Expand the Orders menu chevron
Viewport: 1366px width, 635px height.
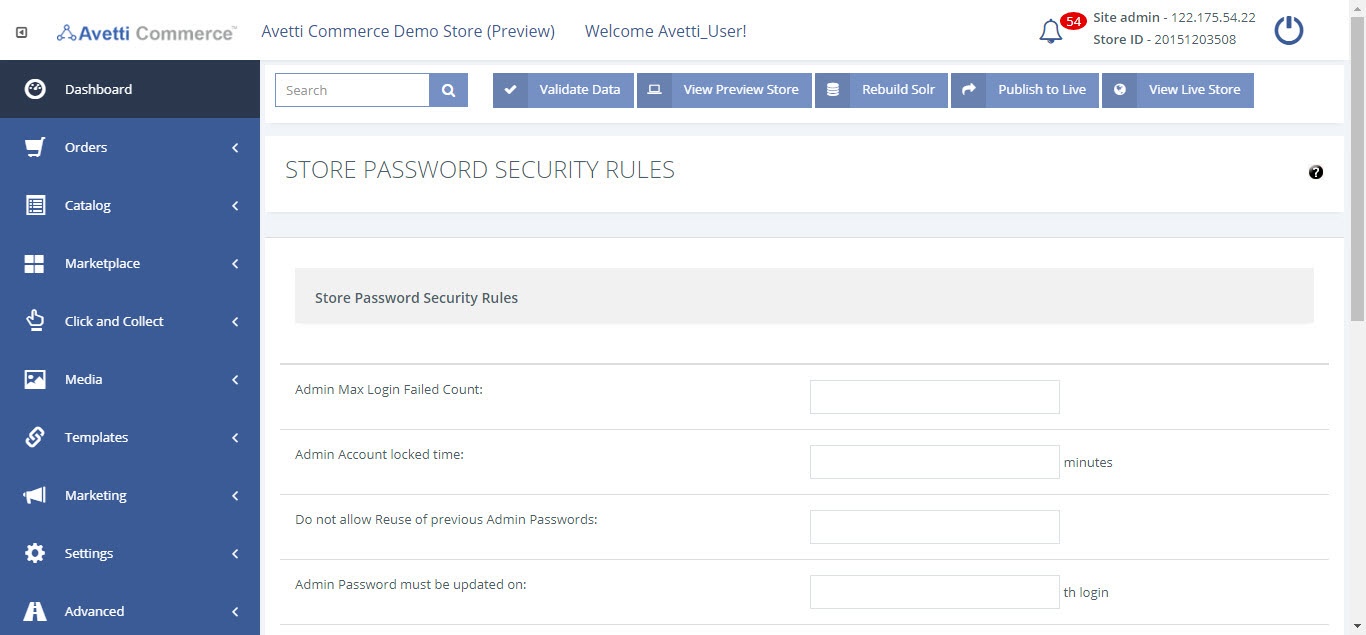pos(235,147)
